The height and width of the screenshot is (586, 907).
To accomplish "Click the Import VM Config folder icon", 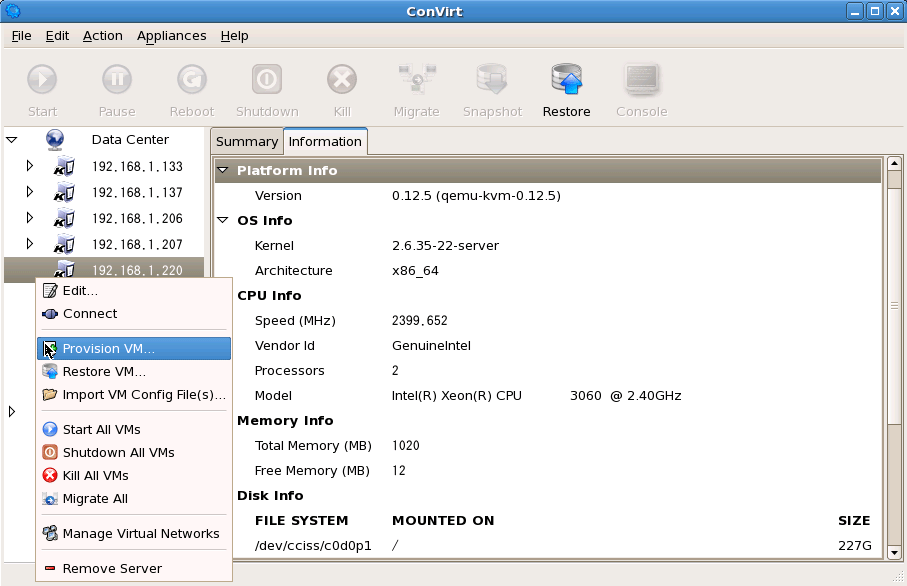I will [50, 395].
